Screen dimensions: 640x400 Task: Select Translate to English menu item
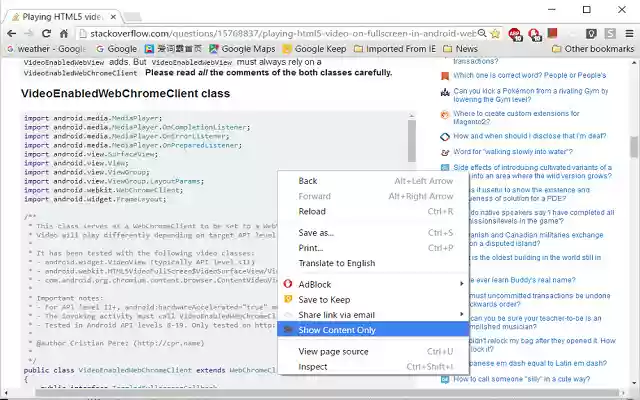[373, 263]
